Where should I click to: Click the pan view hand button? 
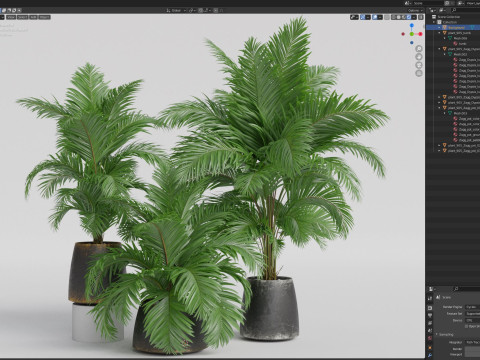pos(419,57)
